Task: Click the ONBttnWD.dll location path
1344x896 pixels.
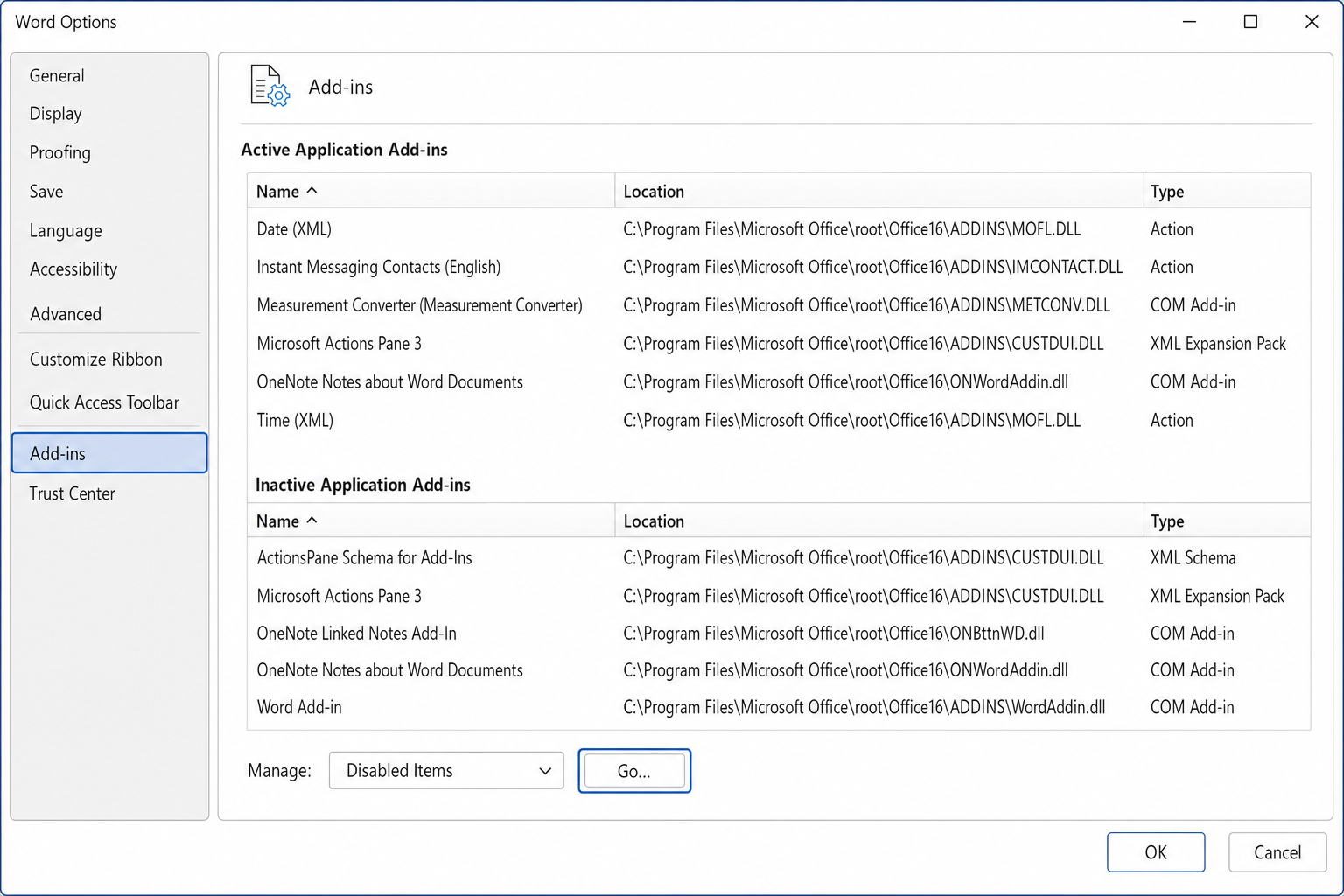Action: (834, 633)
